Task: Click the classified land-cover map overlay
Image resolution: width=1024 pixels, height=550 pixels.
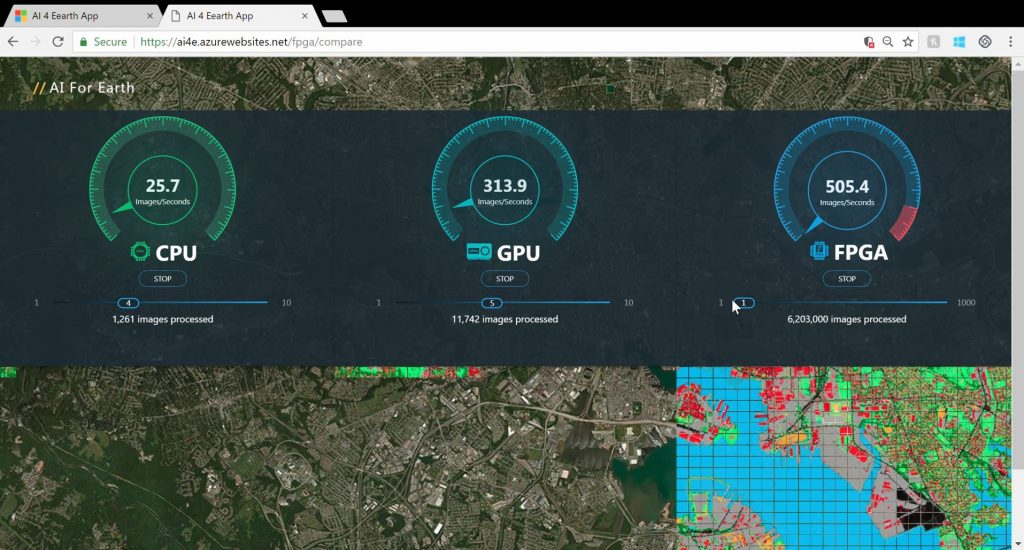Action: point(843,458)
